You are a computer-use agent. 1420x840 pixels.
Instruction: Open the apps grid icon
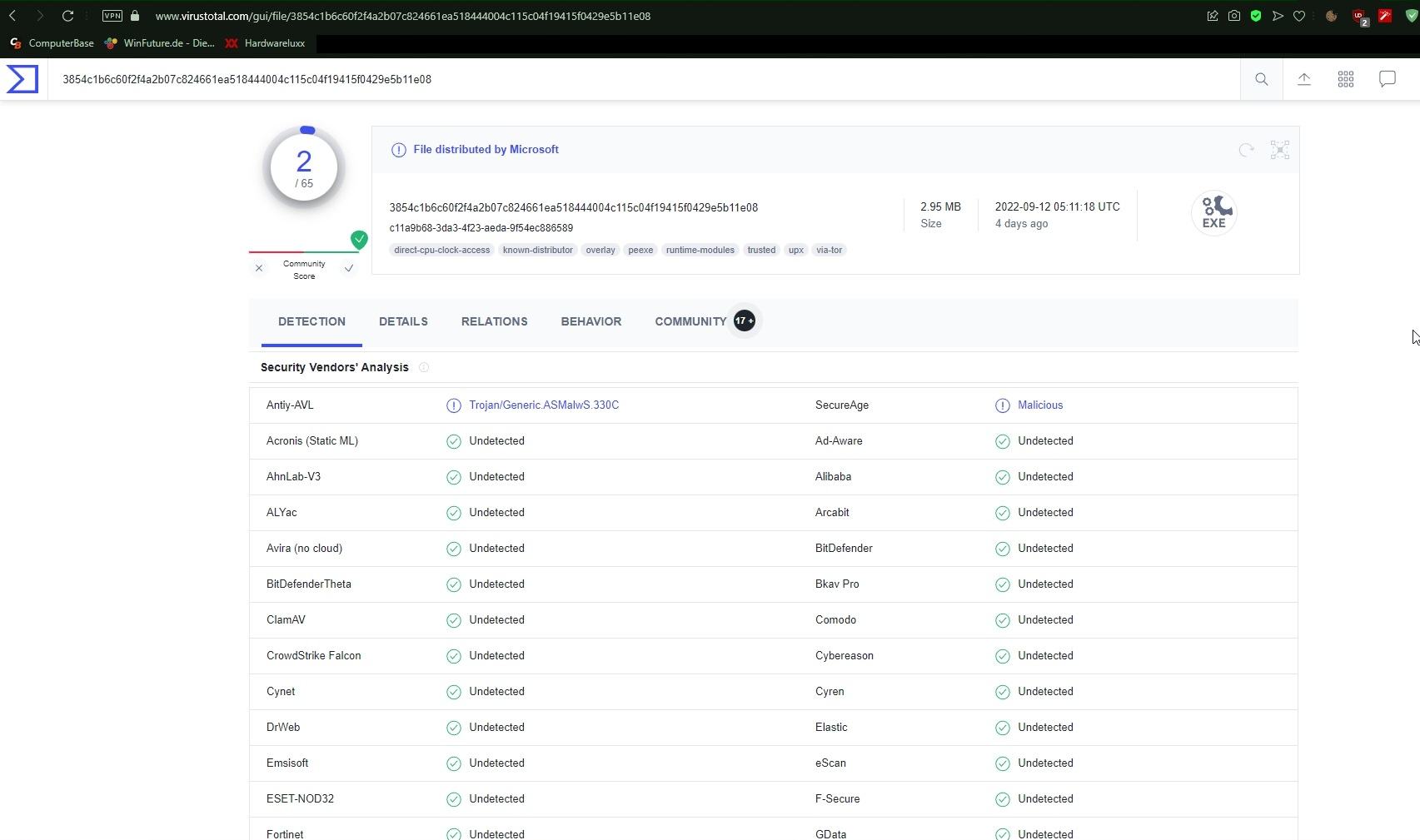[1346, 79]
